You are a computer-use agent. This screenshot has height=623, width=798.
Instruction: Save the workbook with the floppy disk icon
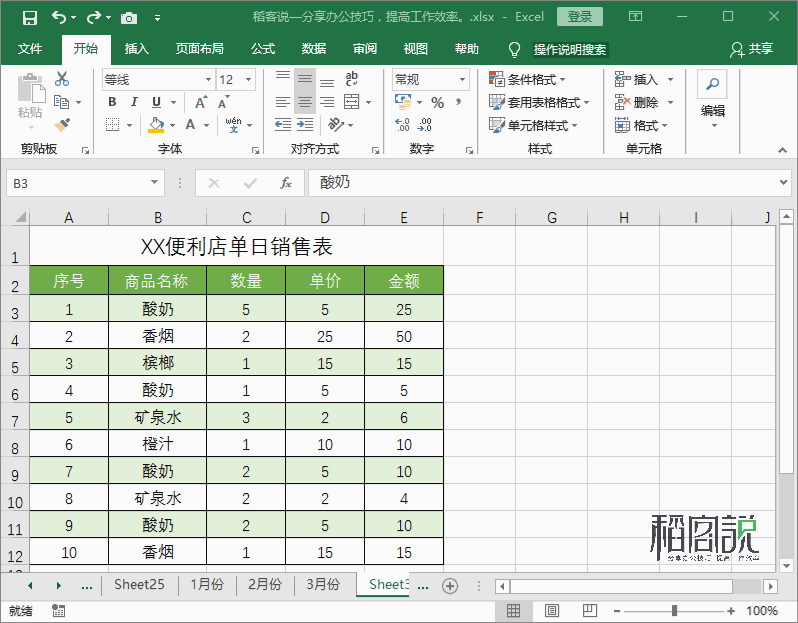click(x=30, y=18)
